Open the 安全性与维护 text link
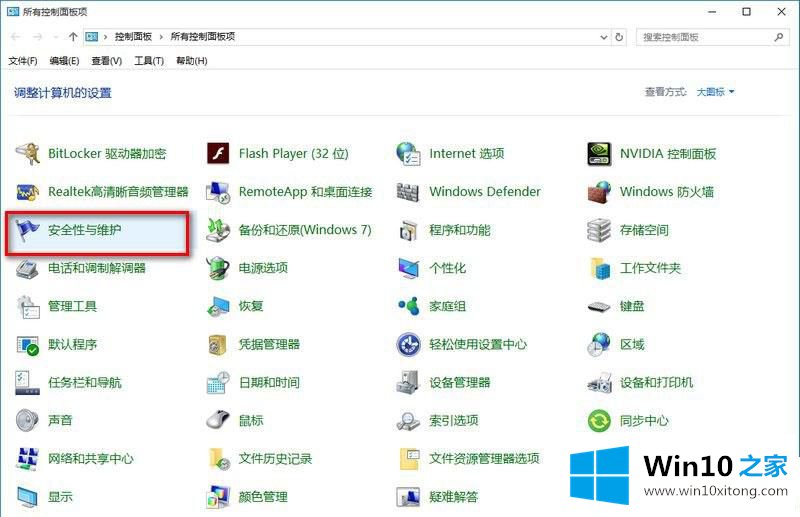This screenshot has width=800, height=517. (x=84, y=230)
